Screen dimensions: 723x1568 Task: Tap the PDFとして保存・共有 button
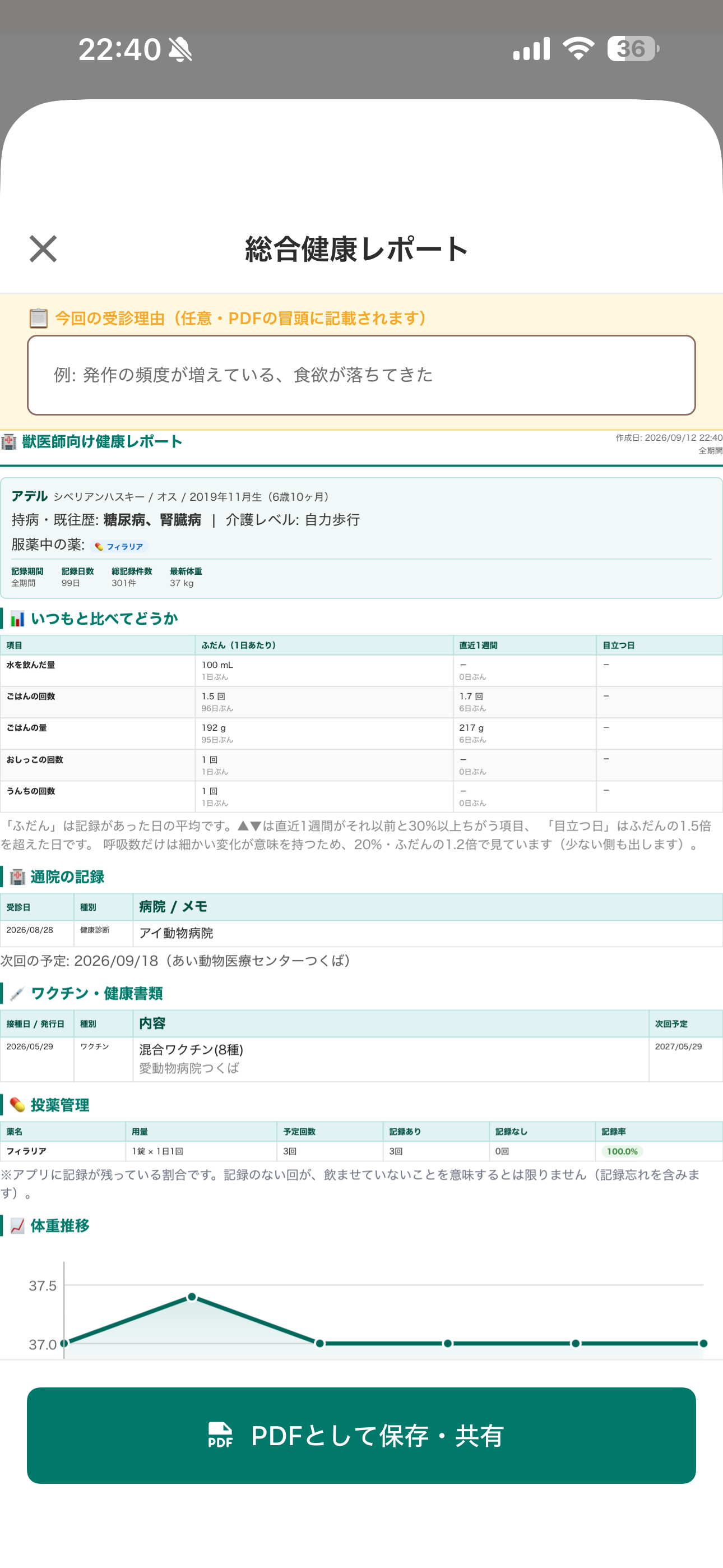click(361, 1435)
